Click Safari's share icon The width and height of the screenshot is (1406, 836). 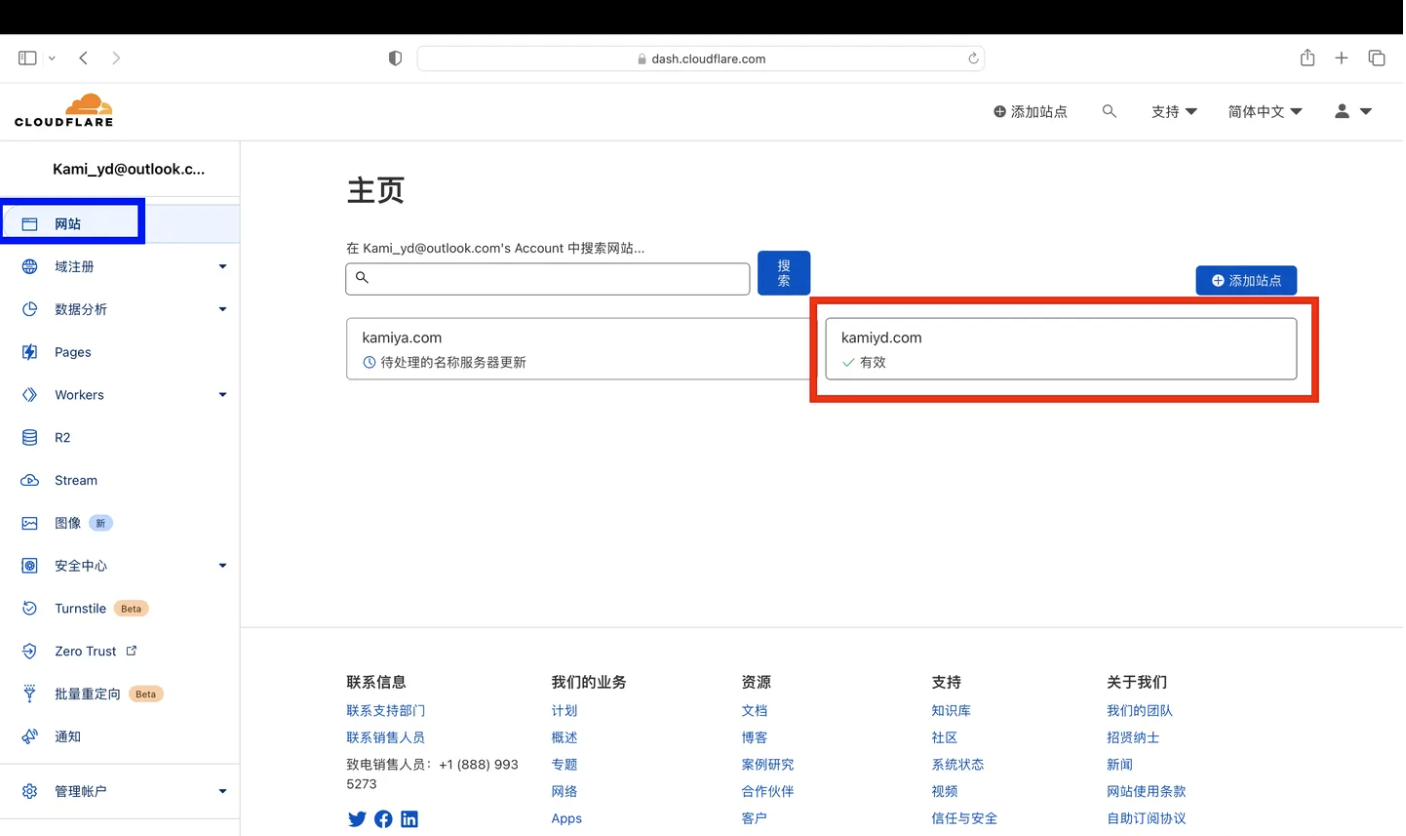click(1307, 58)
